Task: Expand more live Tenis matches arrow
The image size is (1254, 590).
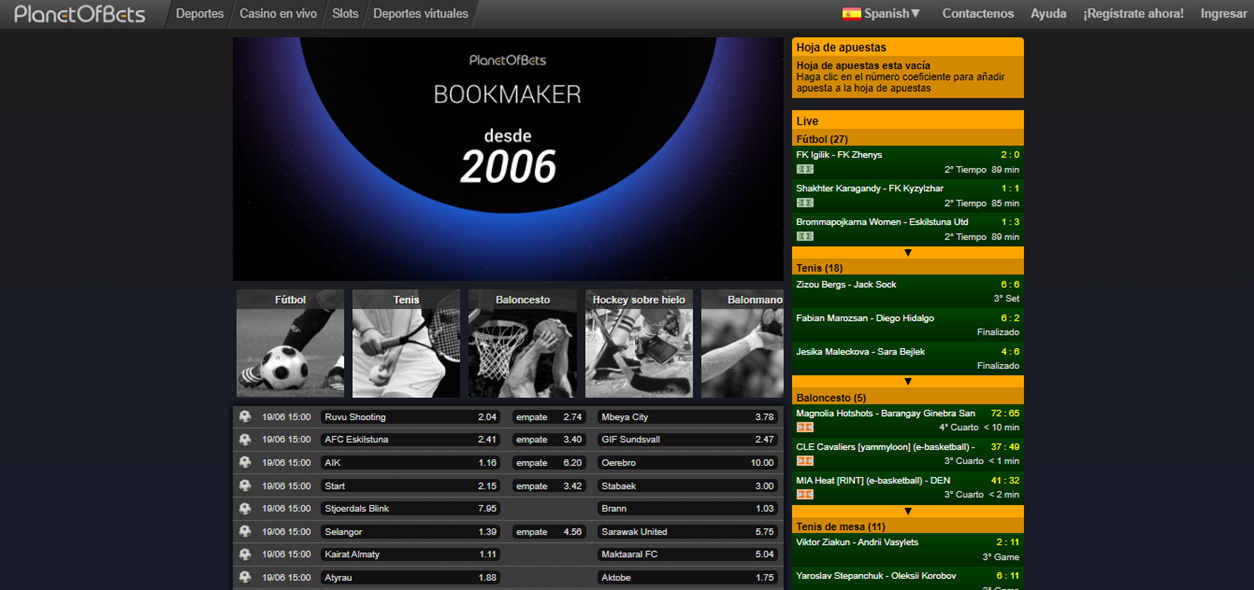Action: click(x=908, y=382)
